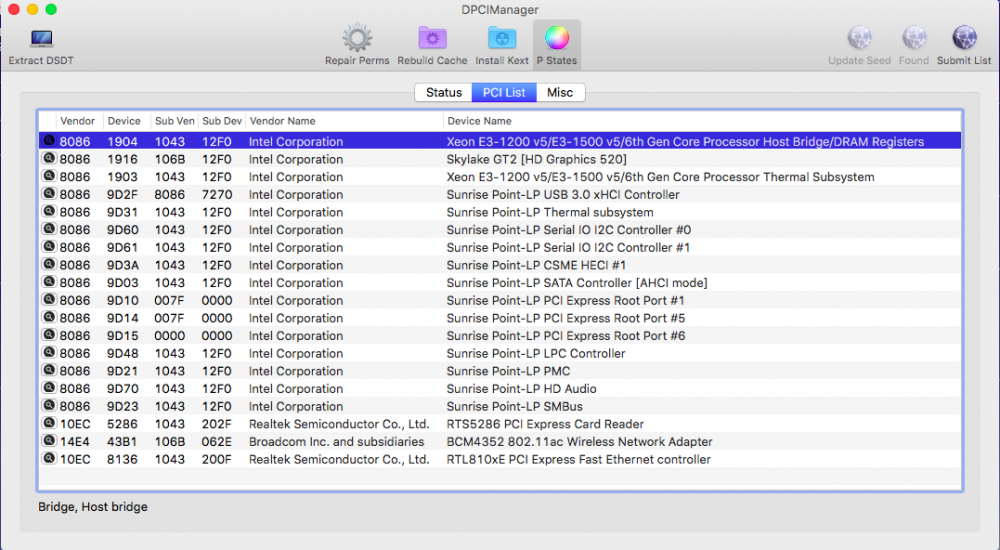
Task: Click the search icon on Skylake GT2 row
Action: point(49,158)
